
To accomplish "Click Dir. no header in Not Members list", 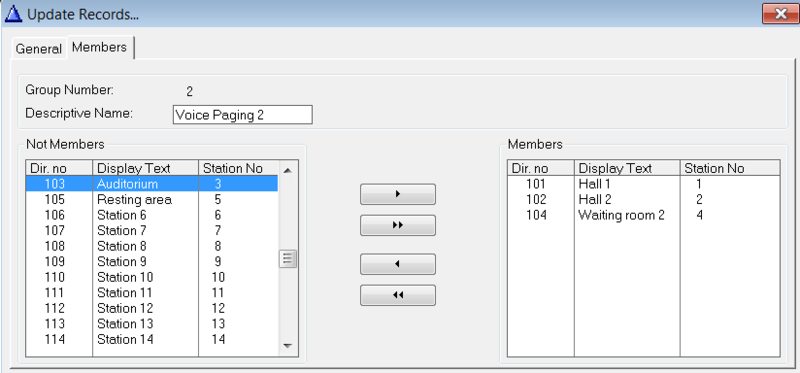I will tap(59, 168).
